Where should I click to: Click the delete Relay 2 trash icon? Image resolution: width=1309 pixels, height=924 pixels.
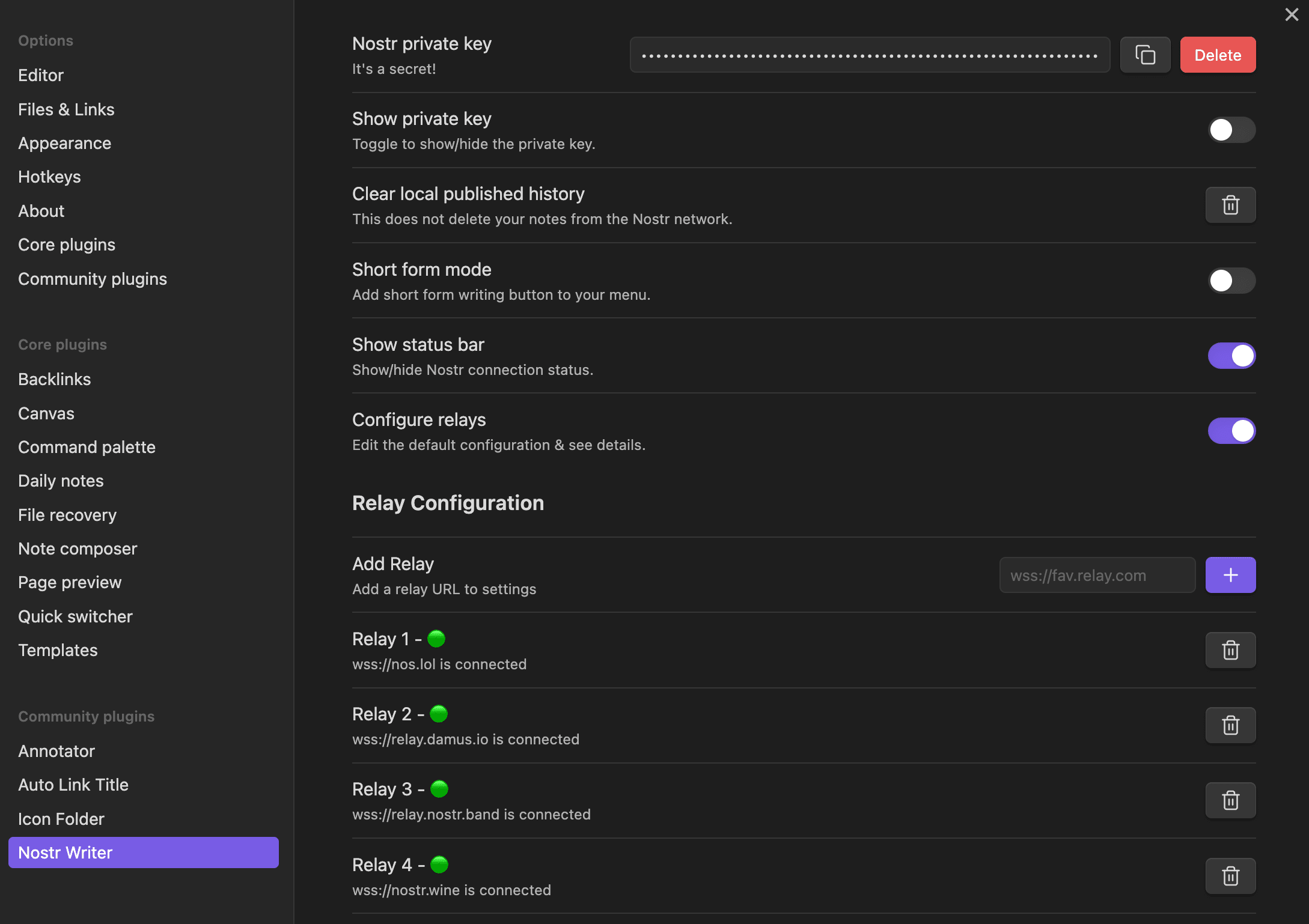(1230, 724)
